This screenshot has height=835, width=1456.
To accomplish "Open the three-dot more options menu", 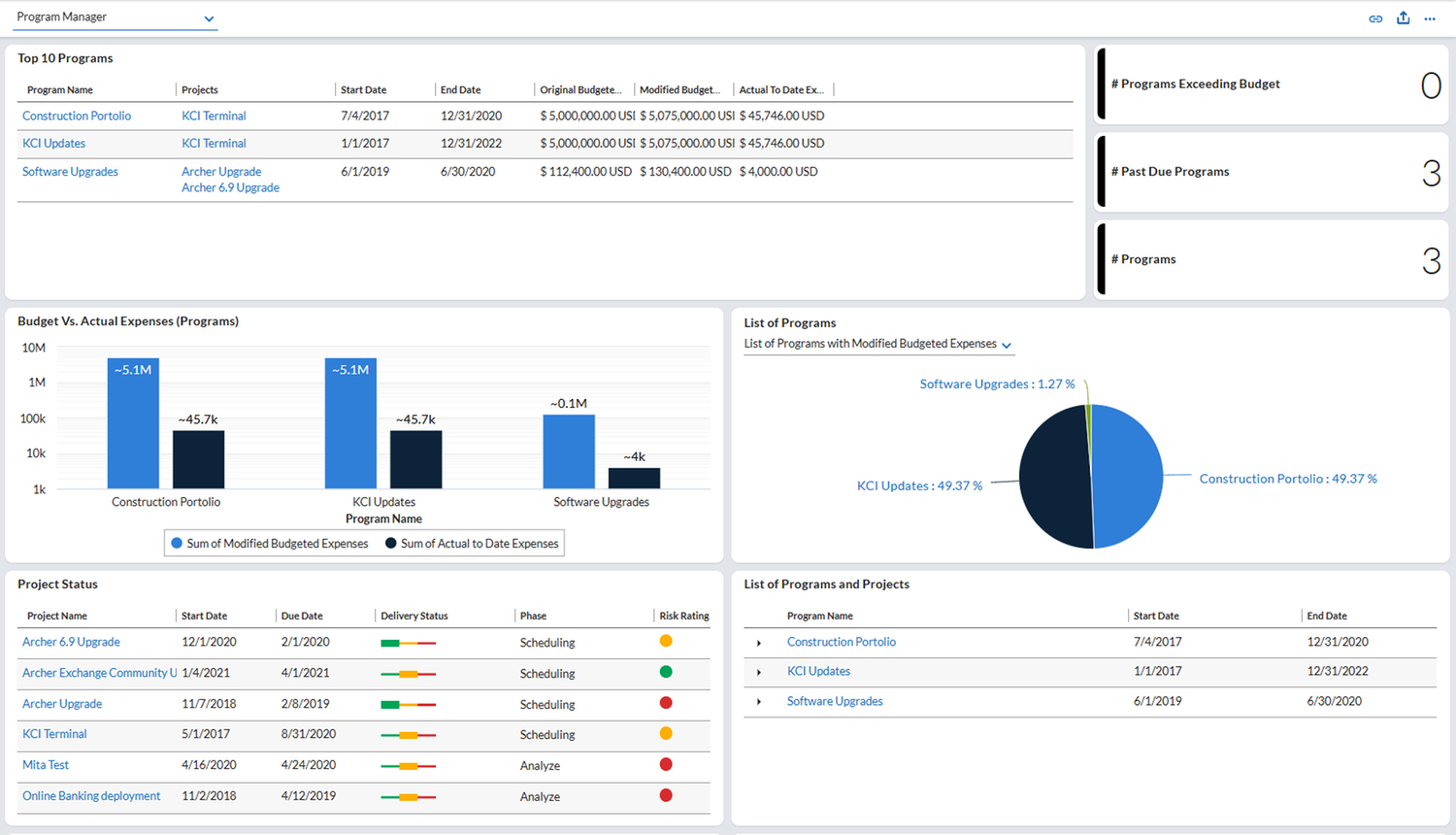I will tap(1430, 18).
